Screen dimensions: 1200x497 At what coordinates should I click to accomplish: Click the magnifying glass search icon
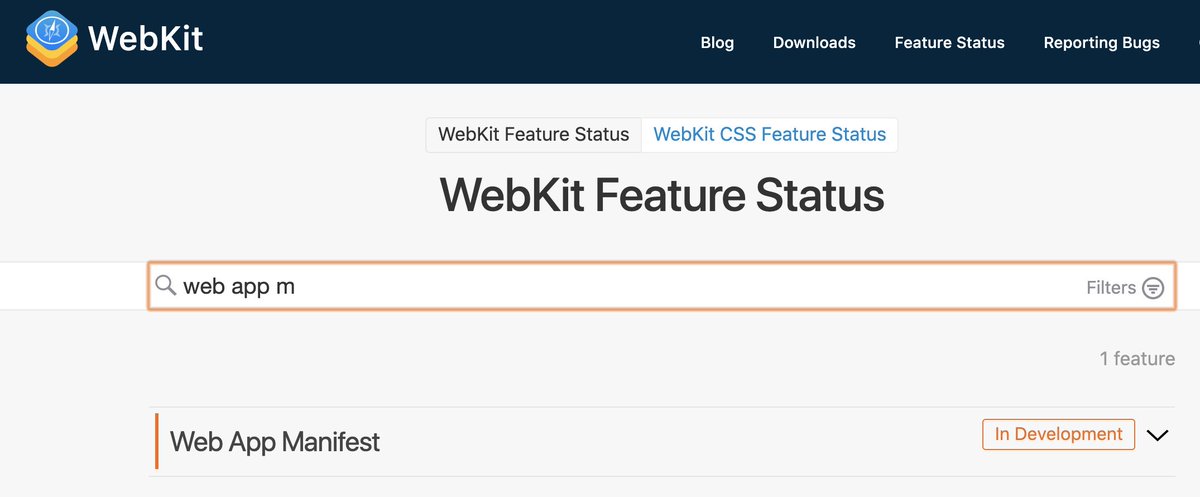click(166, 286)
